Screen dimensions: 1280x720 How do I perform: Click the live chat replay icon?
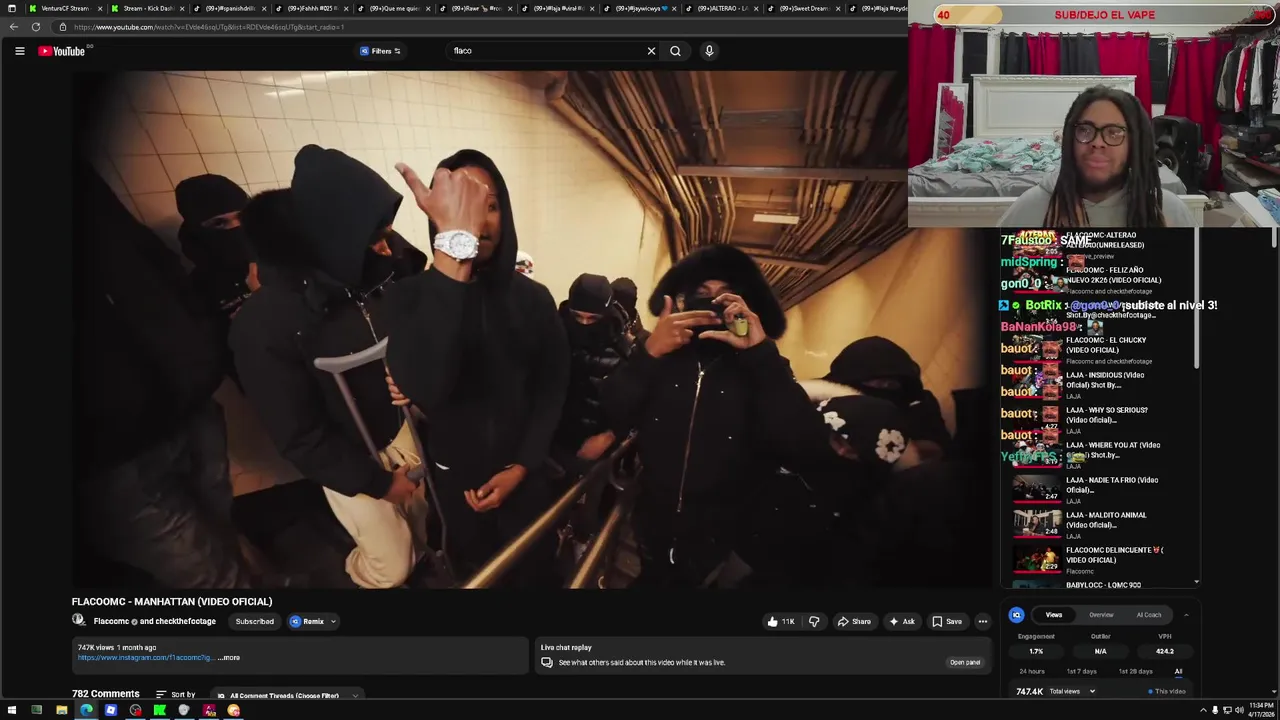coord(547,662)
